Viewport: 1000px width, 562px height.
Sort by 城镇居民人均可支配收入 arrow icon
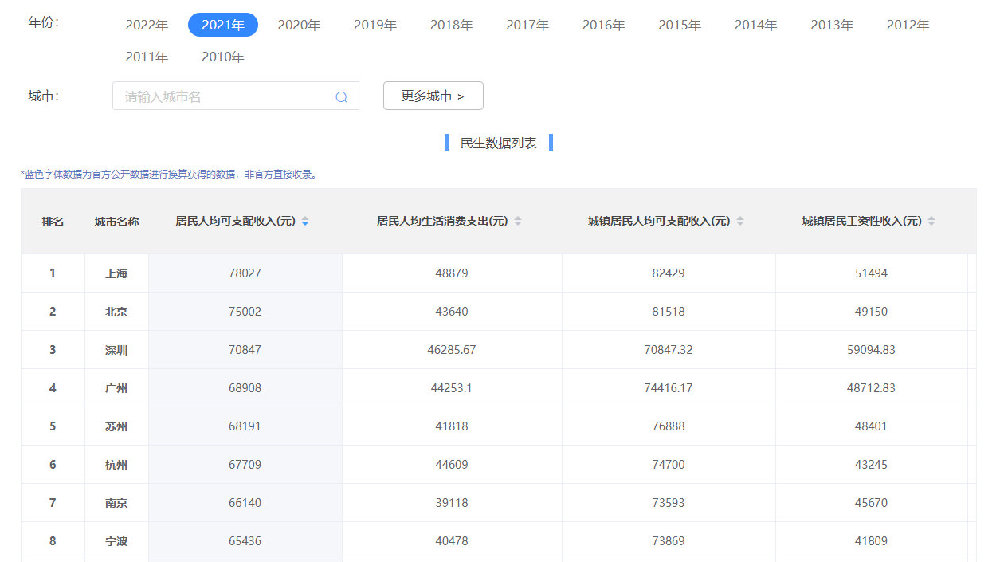pos(740,221)
